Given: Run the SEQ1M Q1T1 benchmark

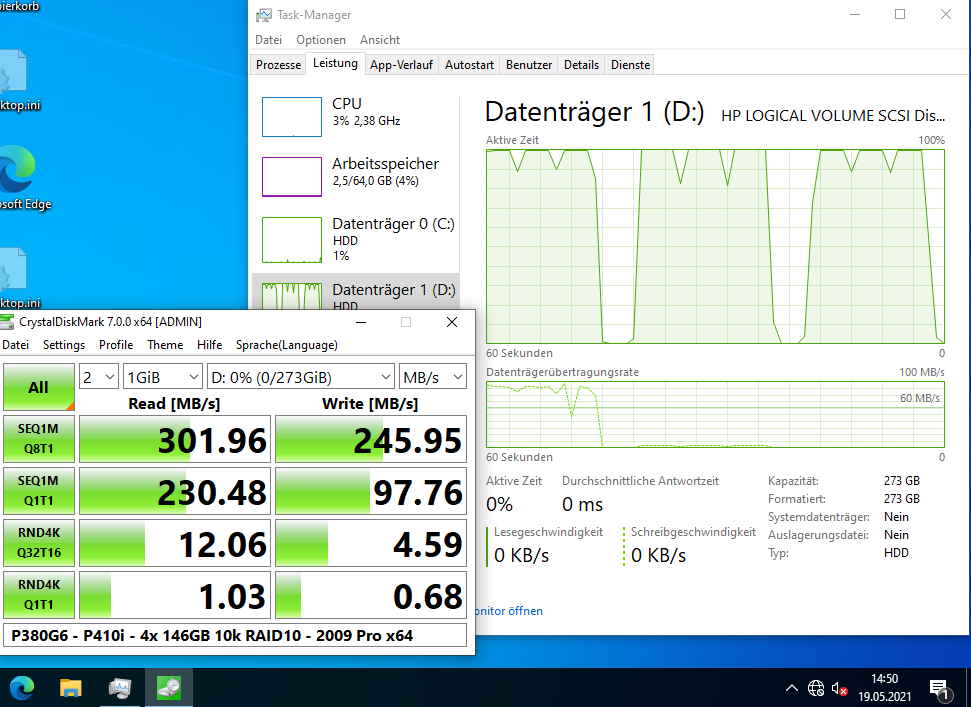Looking at the screenshot, I should pos(39,491).
